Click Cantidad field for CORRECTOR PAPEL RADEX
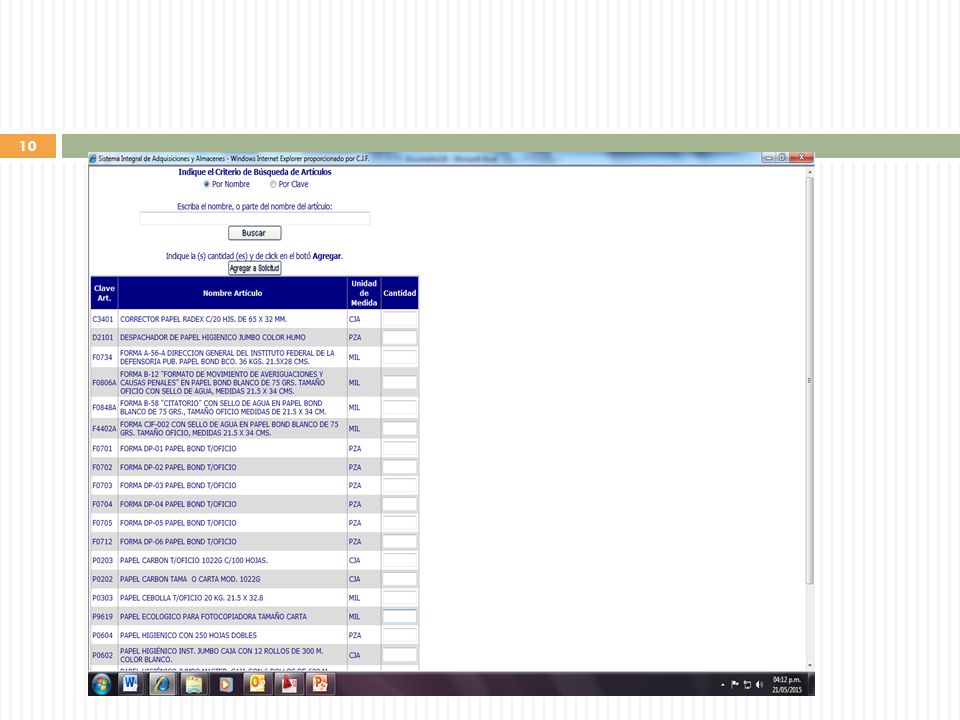 pyautogui.click(x=399, y=319)
